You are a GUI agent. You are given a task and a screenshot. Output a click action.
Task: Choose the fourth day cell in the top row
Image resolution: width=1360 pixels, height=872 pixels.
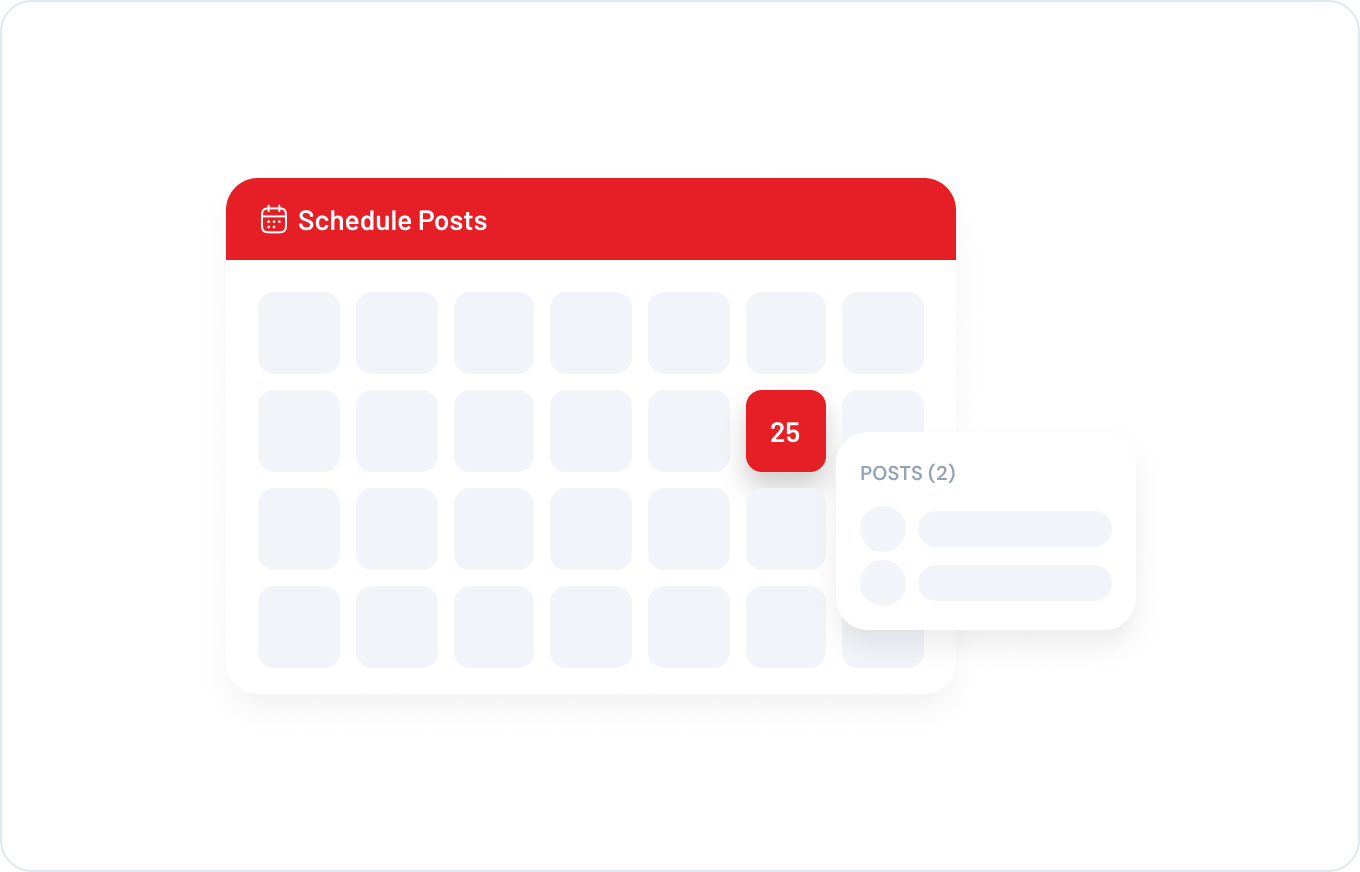coord(591,333)
